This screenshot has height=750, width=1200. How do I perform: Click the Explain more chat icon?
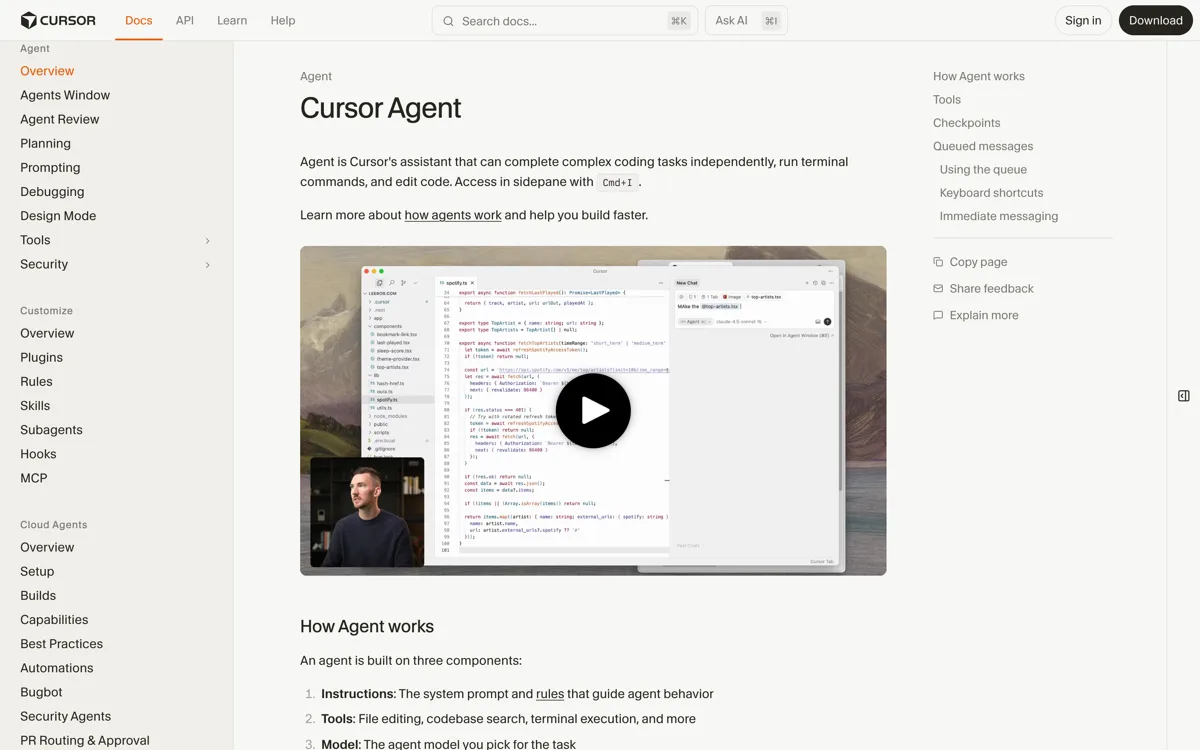(938, 315)
